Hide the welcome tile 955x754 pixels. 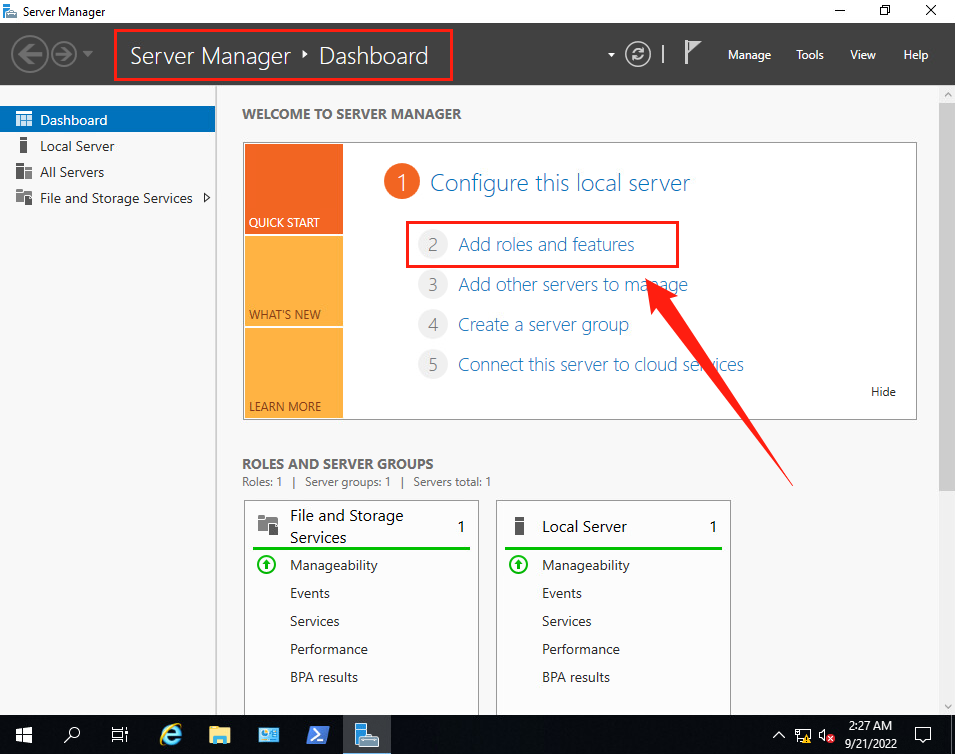tap(883, 392)
